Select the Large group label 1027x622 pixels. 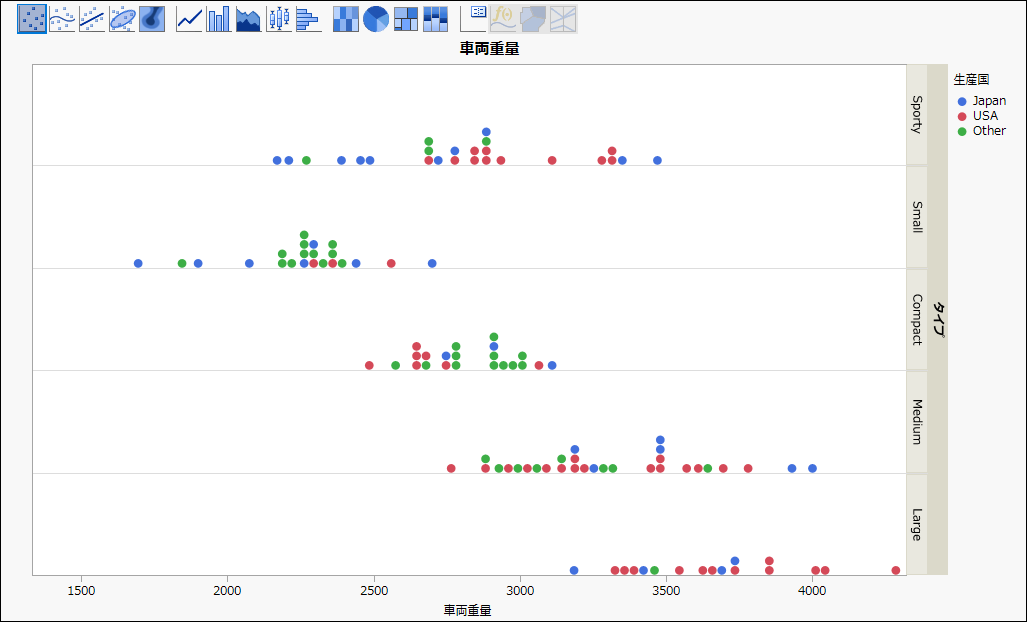point(917,524)
